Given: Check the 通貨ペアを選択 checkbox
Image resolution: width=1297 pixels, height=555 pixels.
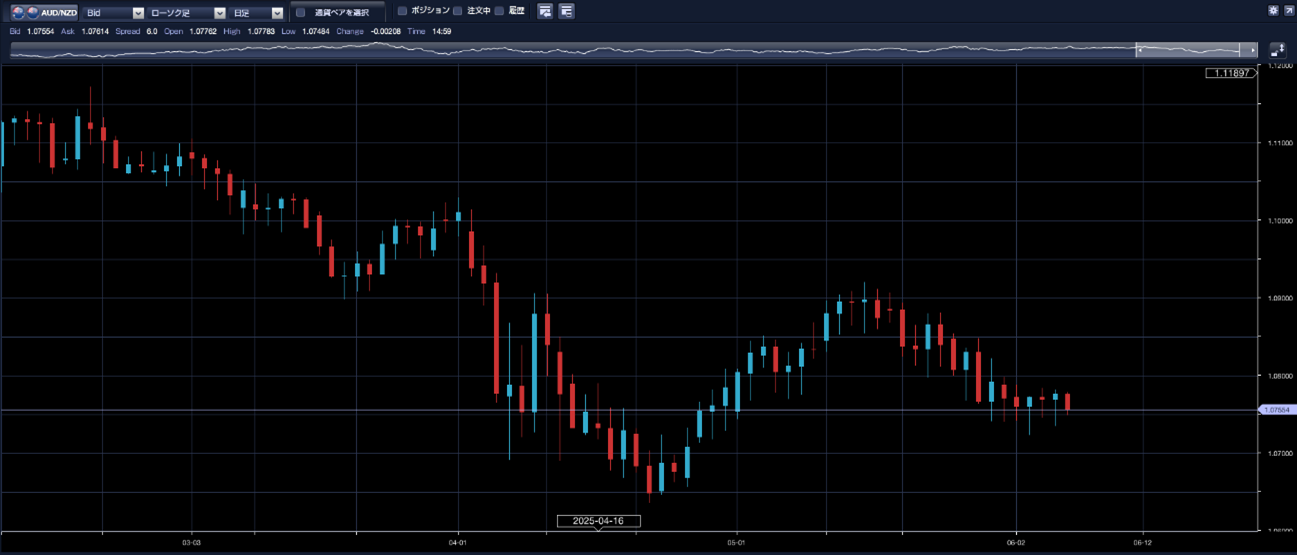Looking at the screenshot, I should point(300,13).
